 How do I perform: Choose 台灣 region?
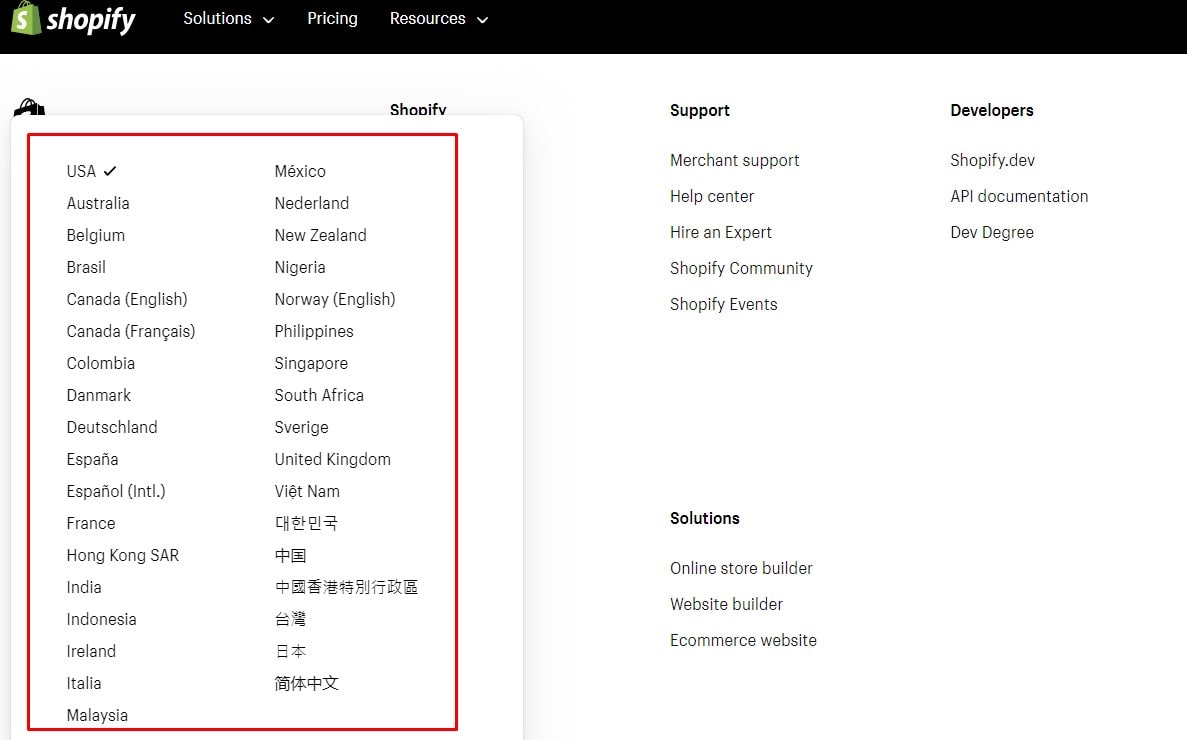click(x=291, y=619)
